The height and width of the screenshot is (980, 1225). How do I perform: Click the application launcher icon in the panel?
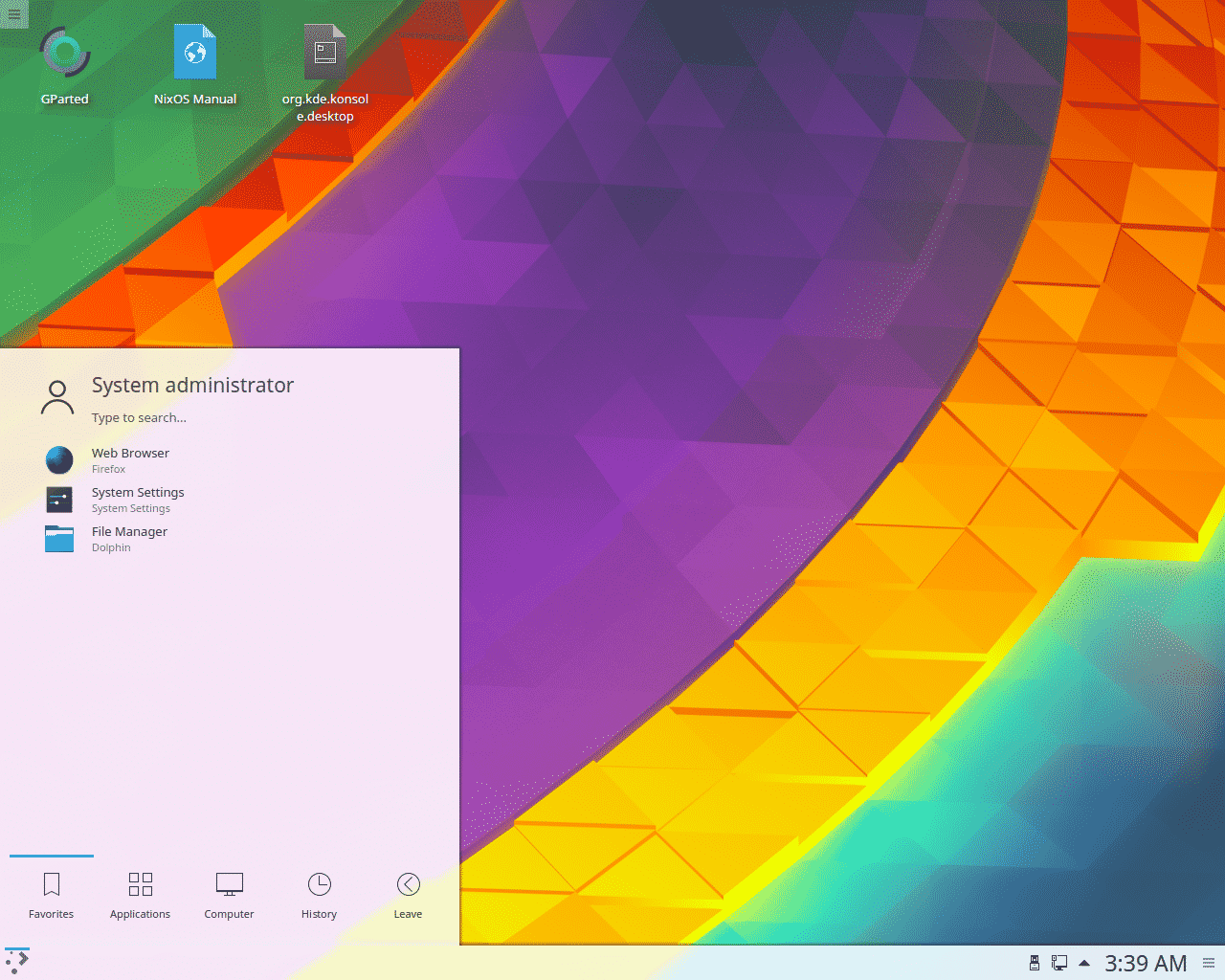click(x=17, y=962)
